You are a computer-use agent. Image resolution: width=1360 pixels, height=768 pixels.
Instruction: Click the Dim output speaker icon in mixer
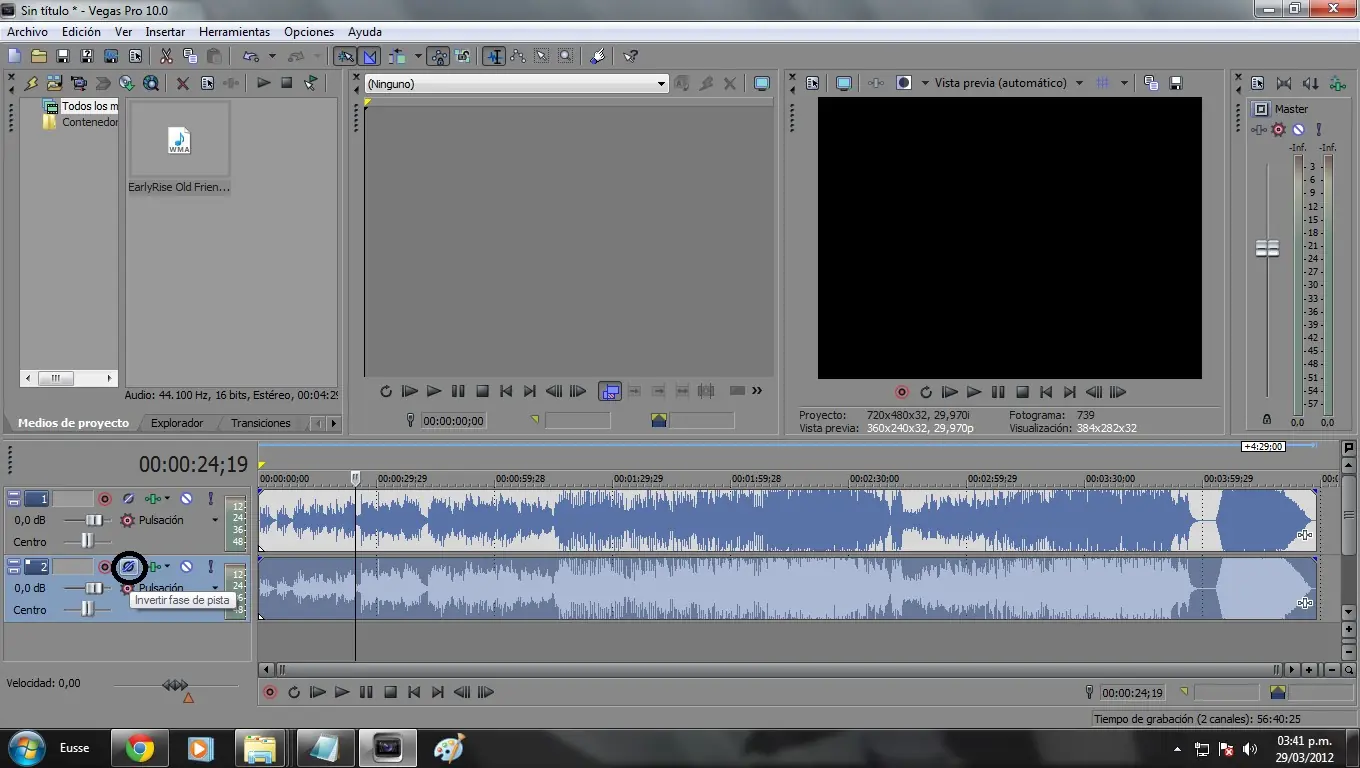(x=1311, y=84)
